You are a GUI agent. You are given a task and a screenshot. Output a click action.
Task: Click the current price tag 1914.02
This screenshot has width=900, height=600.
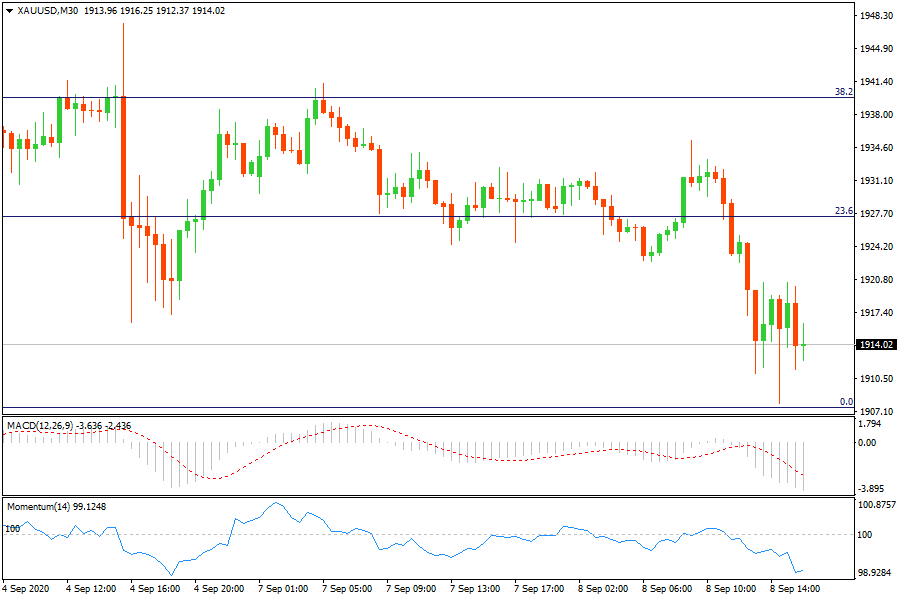(876, 345)
